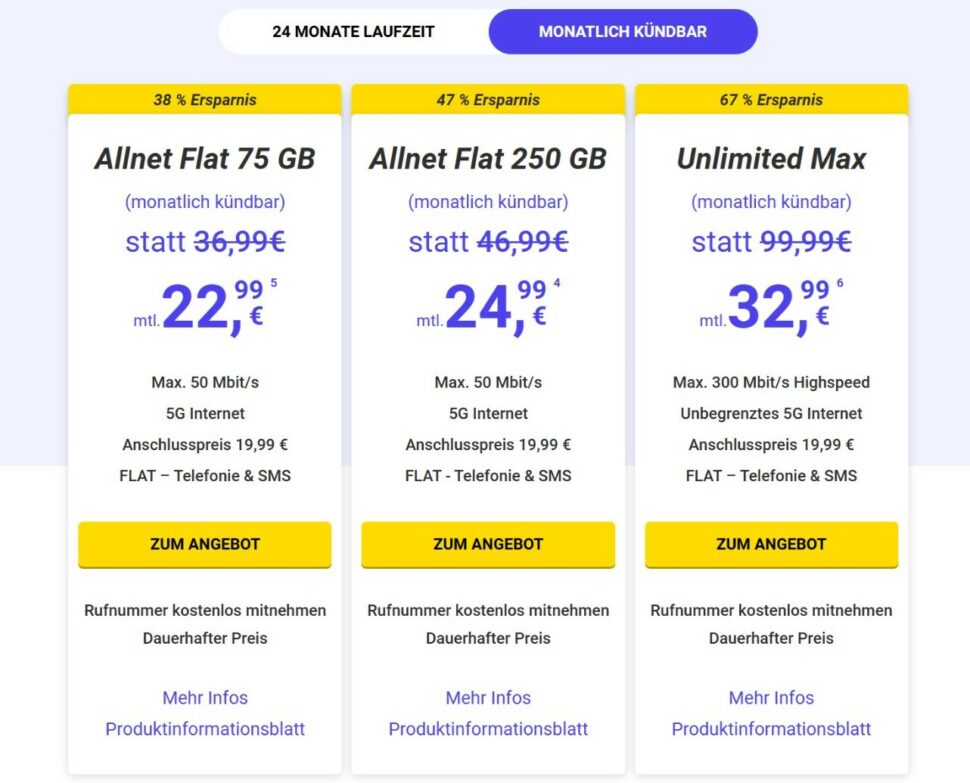Open Produktinformationsblatt for Allnet Flat 75 GB
This screenshot has width=970, height=783.
[204, 729]
